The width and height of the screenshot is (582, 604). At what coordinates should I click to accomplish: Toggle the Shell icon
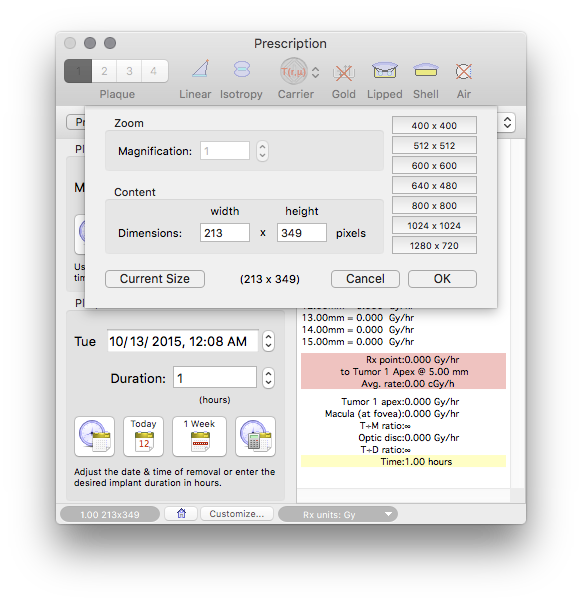[x=426, y=70]
